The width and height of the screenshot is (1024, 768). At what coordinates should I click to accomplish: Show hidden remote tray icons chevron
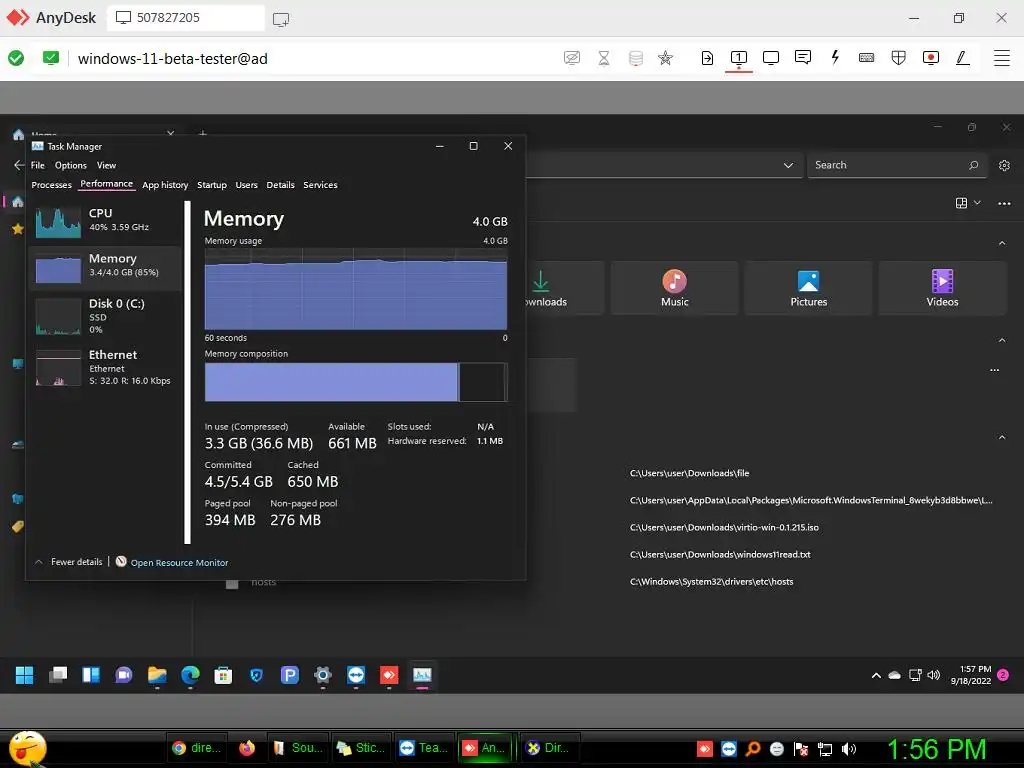[876, 675]
